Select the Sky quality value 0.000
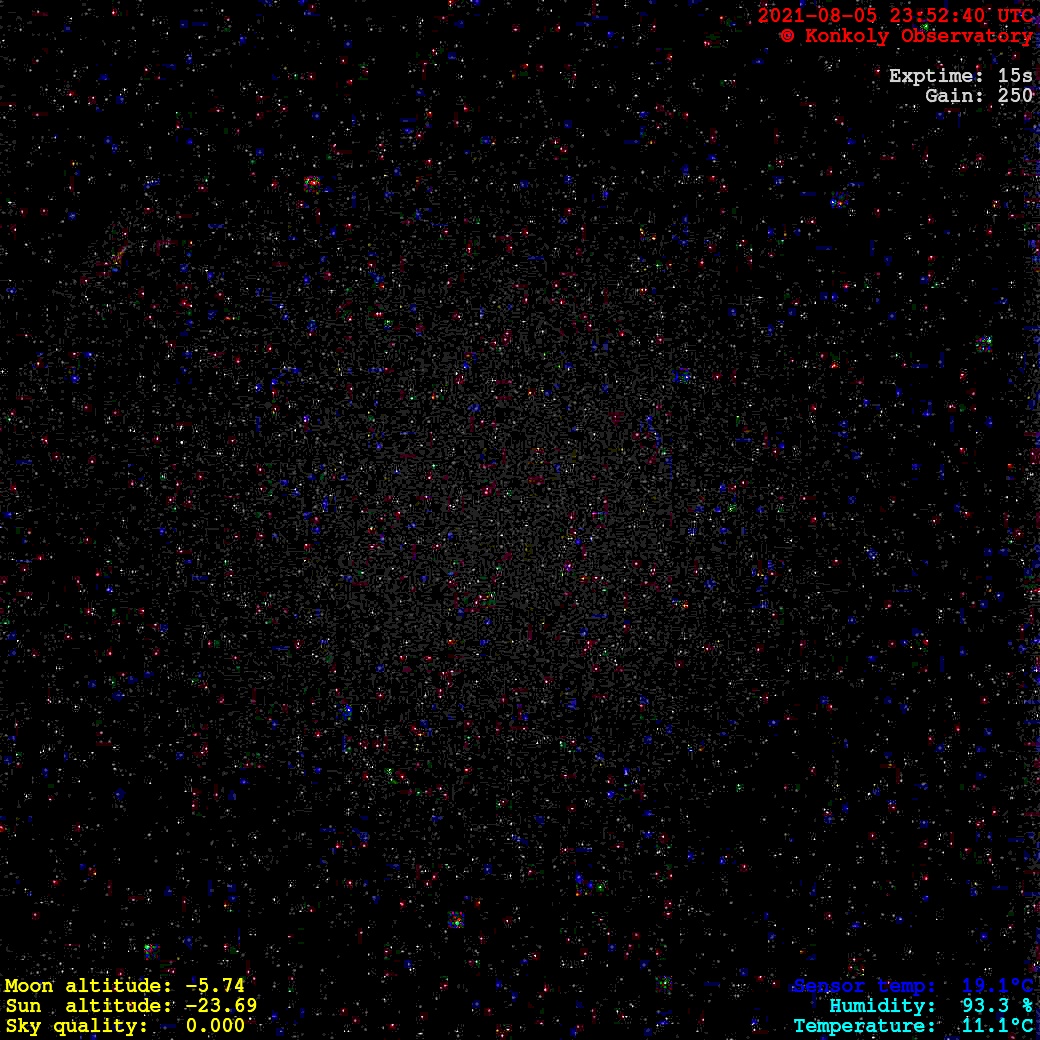Screen dimensions: 1040x1040 click(215, 1026)
